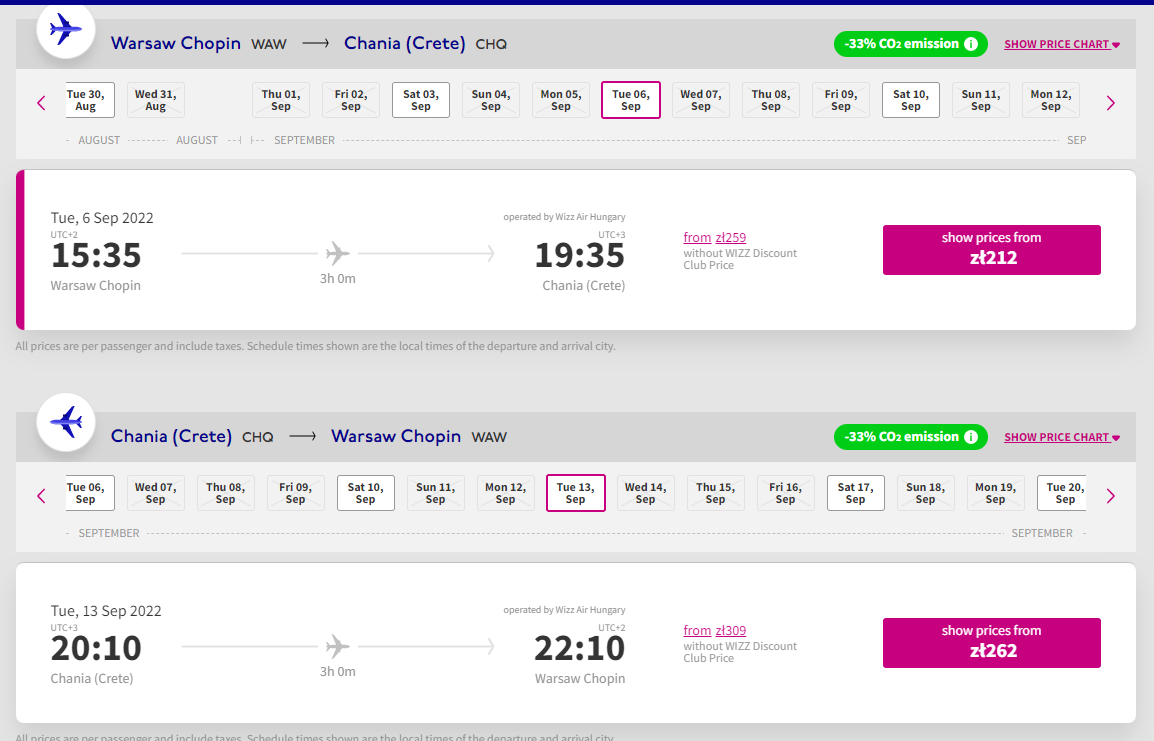Expand return Show Price Chart dropdown
1154x741 pixels.
[x=1062, y=437]
